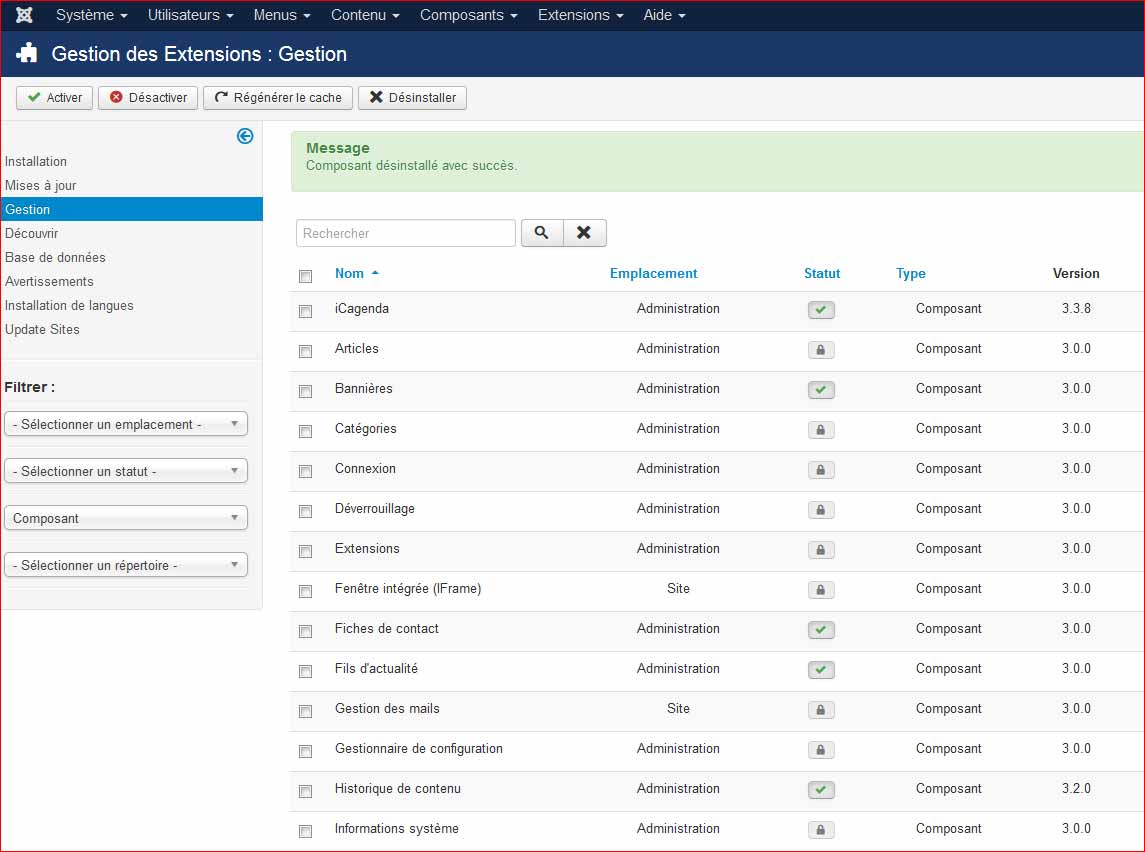The height and width of the screenshot is (852, 1145).
Task: Click the lock icon for Articles
Action: click(821, 350)
